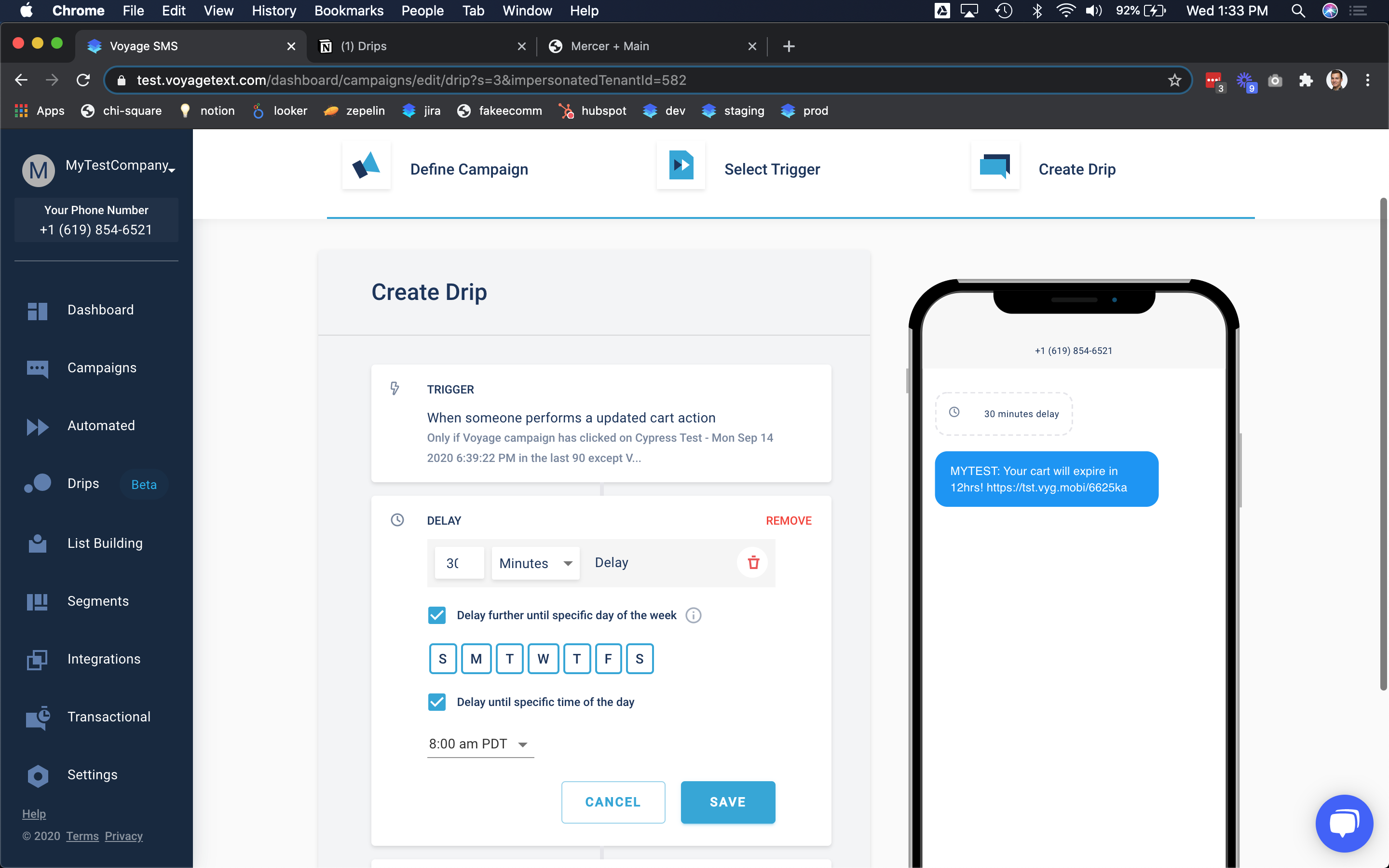The height and width of the screenshot is (868, 1389).
Task: Uncheck Delay until specific time of day
Action: [x=437, y=702]
